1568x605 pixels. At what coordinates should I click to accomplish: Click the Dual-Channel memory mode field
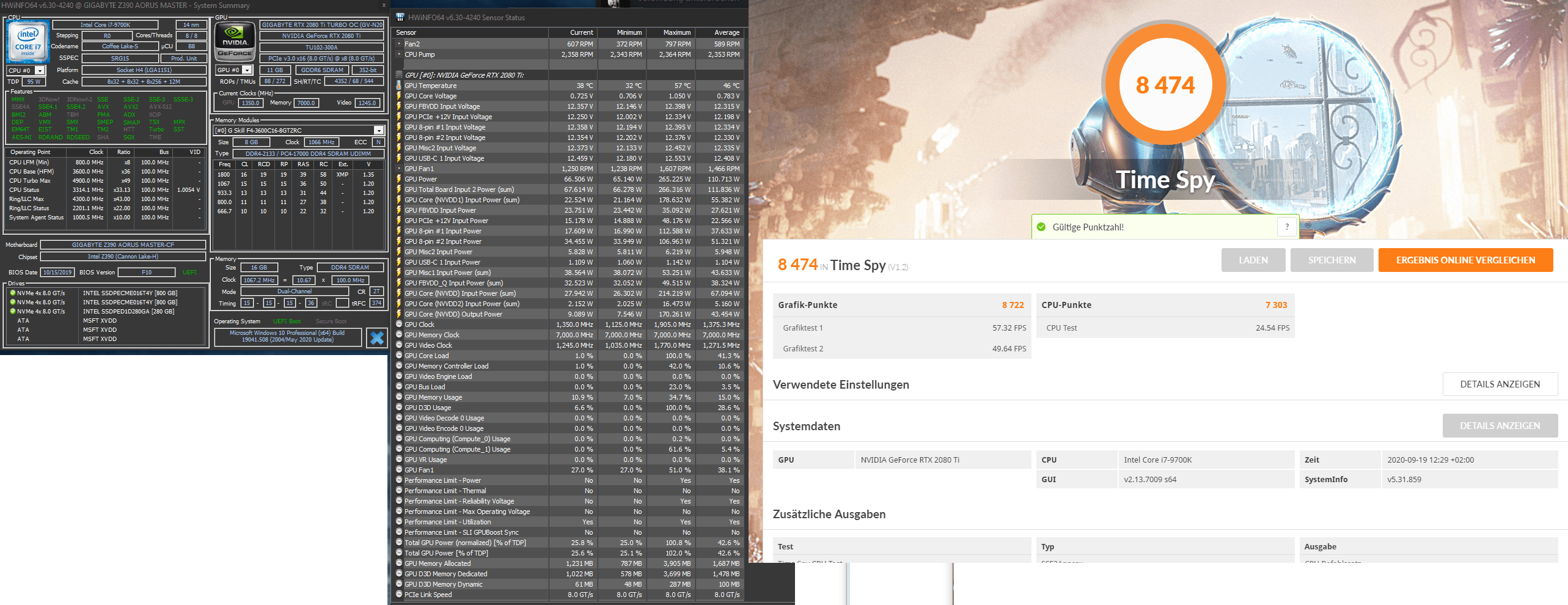(295, 291)
